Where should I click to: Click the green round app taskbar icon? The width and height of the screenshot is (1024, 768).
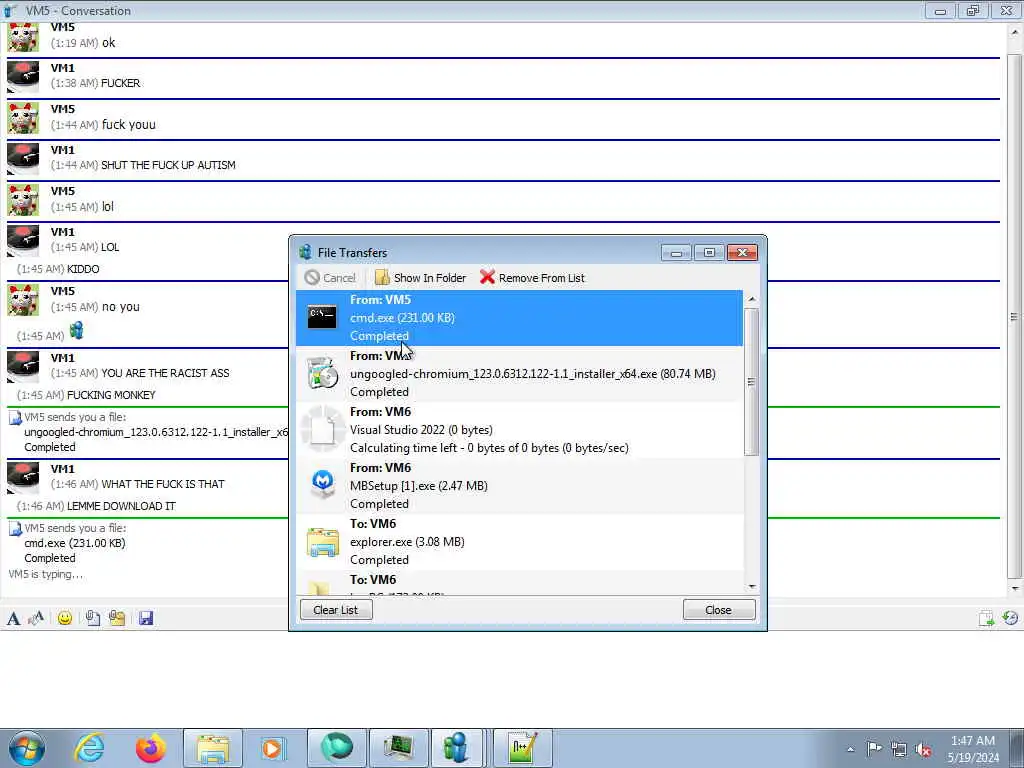pyautogui.click(x=336, y=748)
